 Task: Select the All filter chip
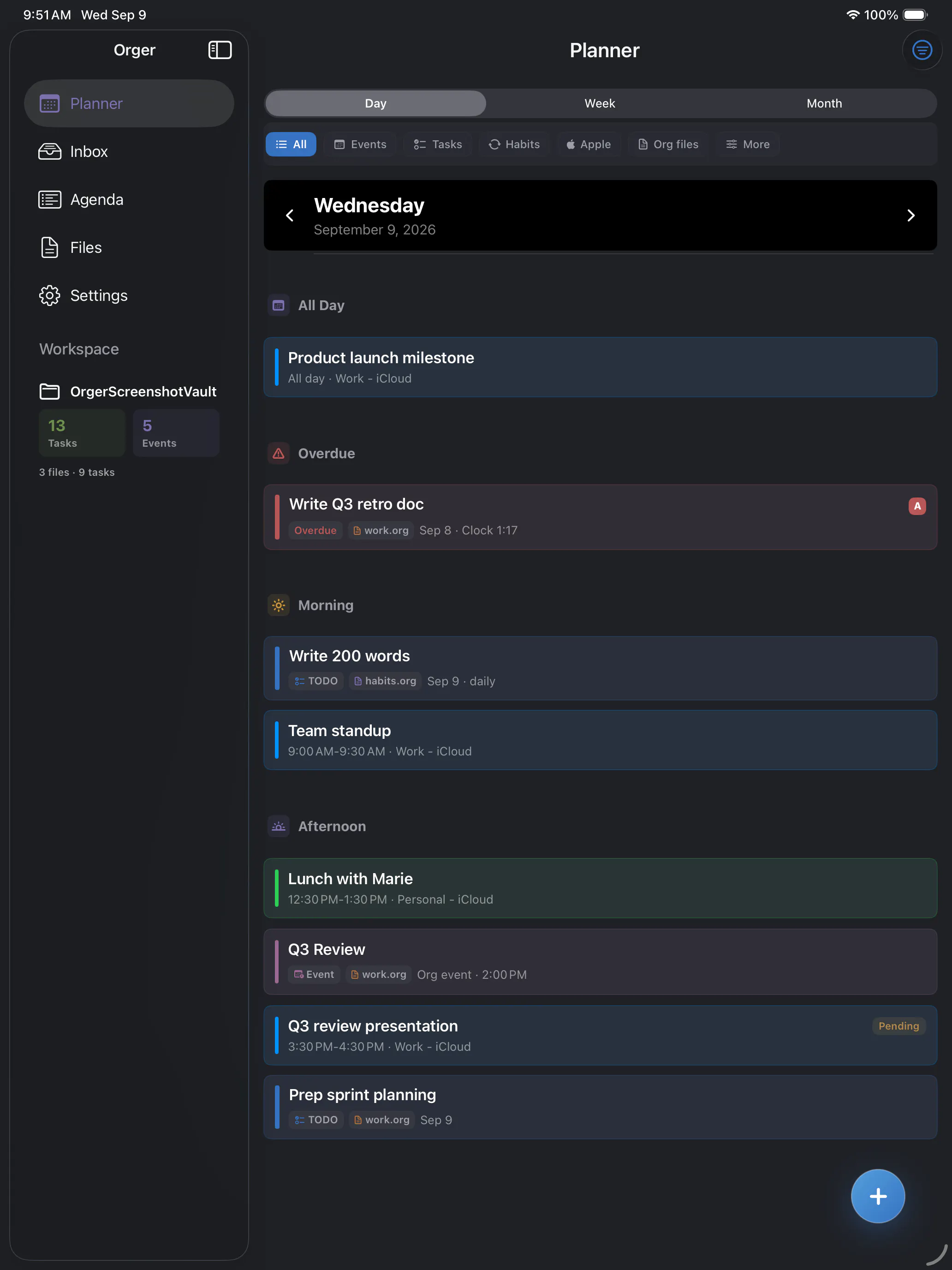click(x=291, y=144)
